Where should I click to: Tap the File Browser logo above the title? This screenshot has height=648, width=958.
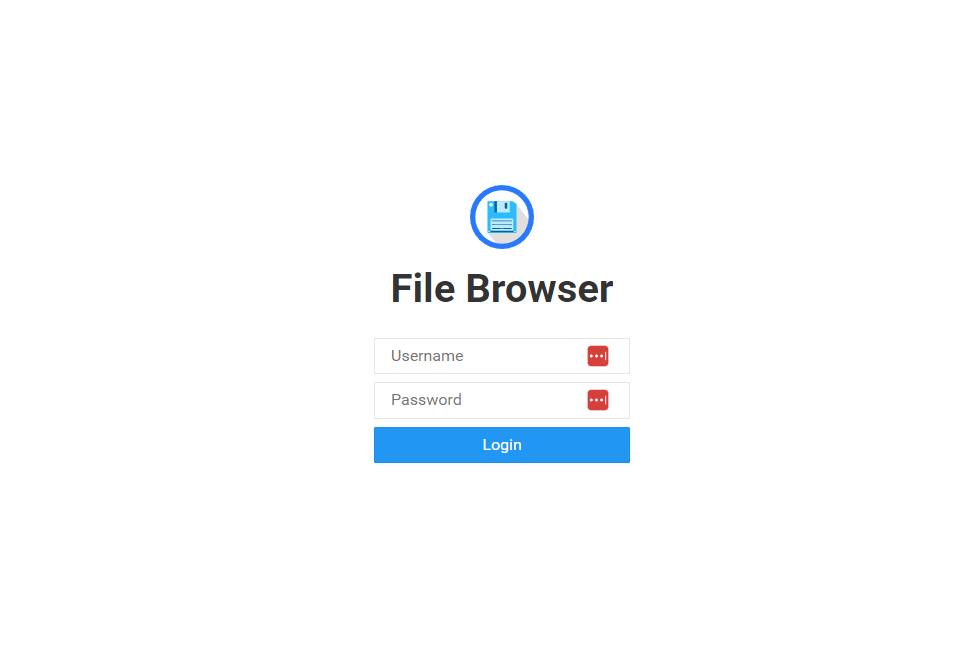(x=502, y=217)
